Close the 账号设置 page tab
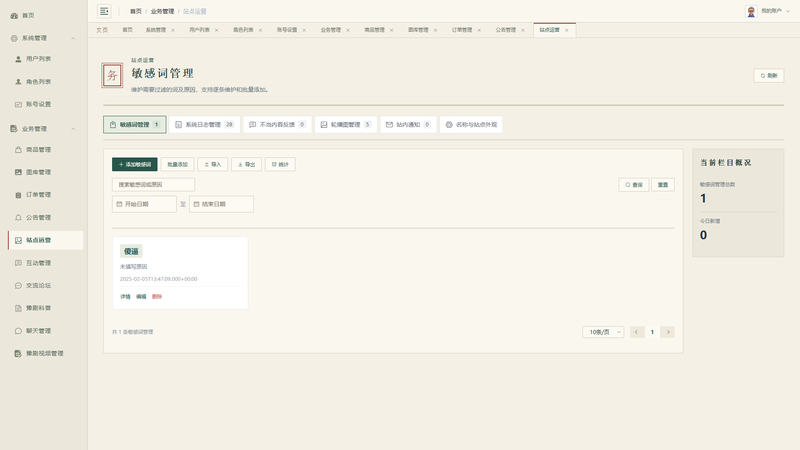Viewport: 800px width, 450px height. pyautogui.click(x=304, y=31)
